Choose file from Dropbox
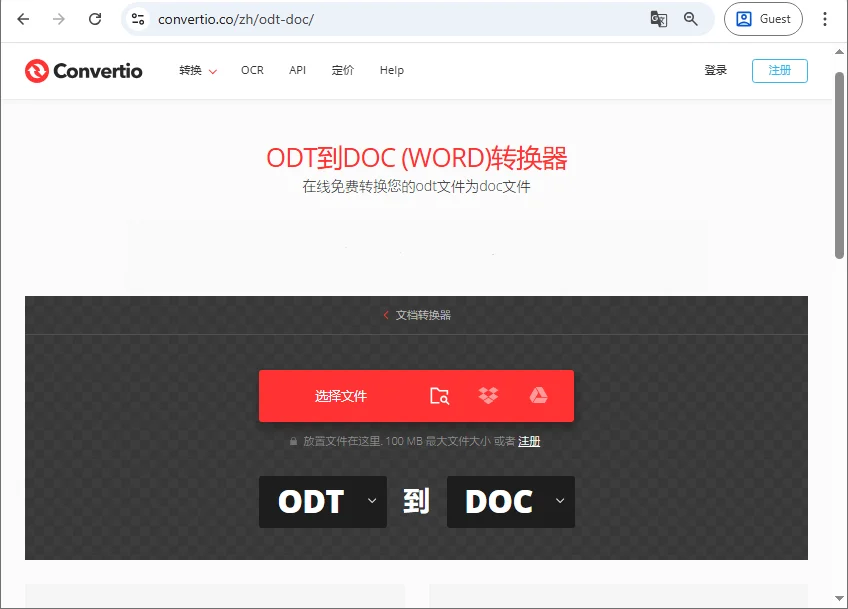The image size is (848, 609). point(490,396)
